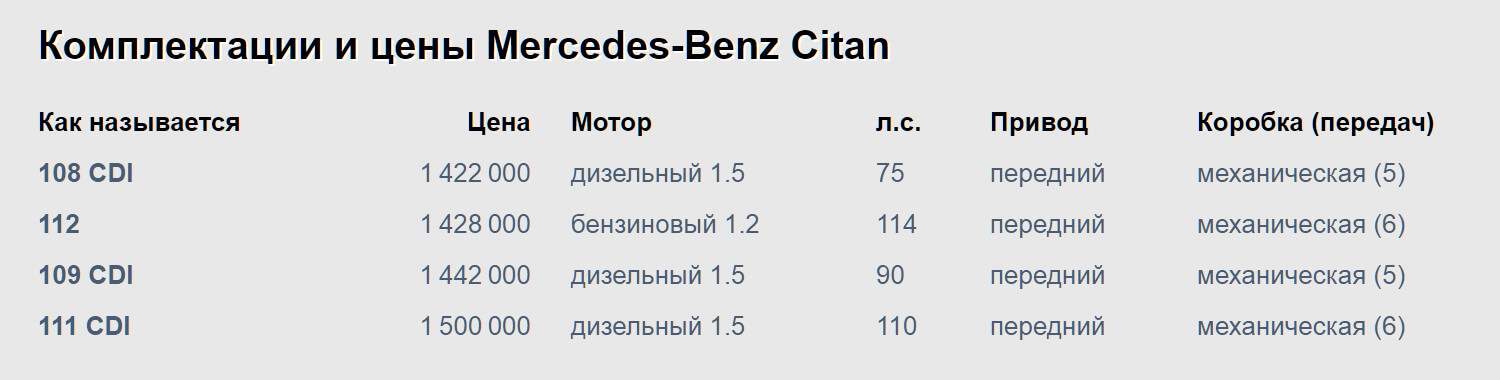Screen dimensions: 1500x380
Task: Click the бензиновый 1.2 engine cell
Action: pos(665,225)
